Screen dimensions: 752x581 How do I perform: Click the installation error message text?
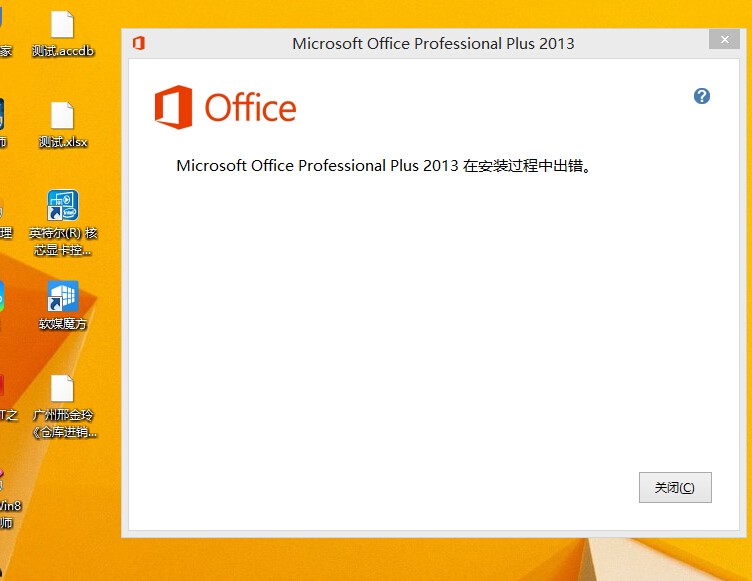click(x=385, y=166)
